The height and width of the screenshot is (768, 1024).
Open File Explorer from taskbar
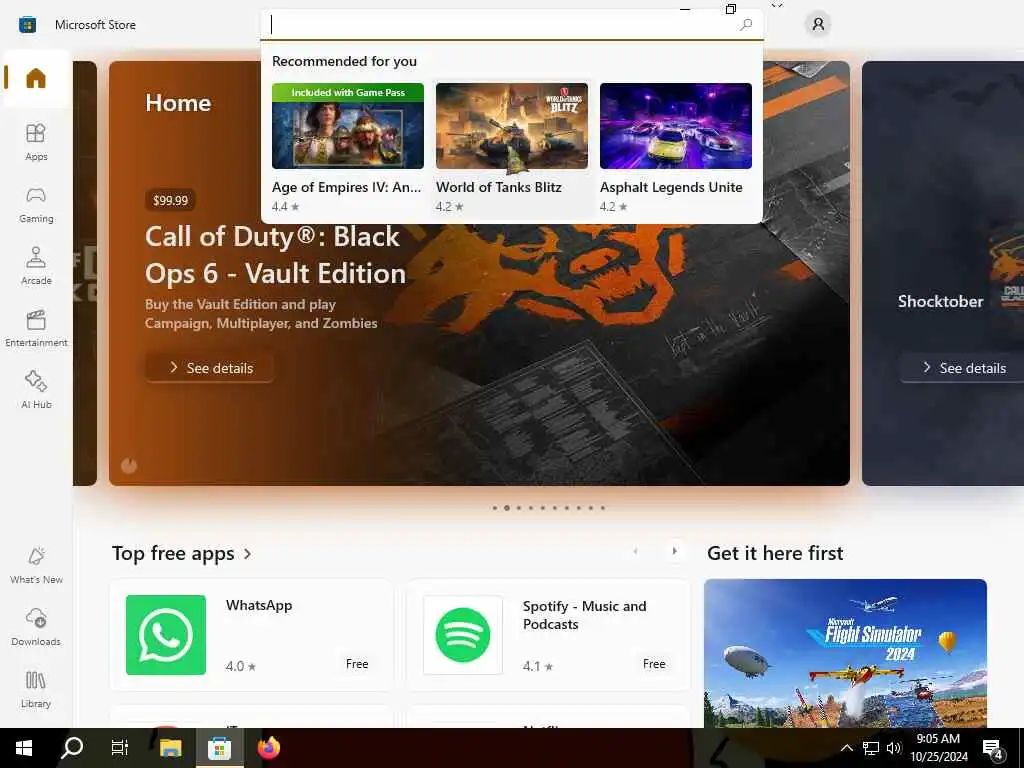(170, 748)
